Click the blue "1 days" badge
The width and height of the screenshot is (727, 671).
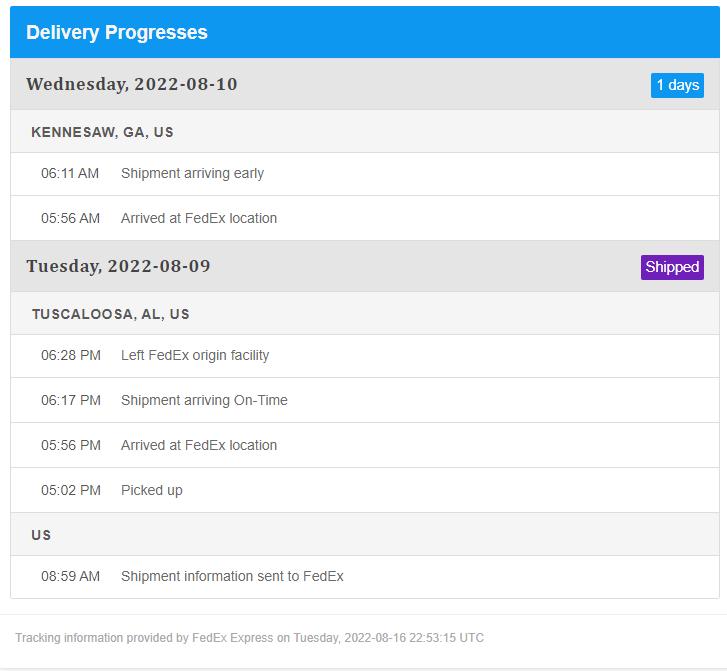[677, 85]
